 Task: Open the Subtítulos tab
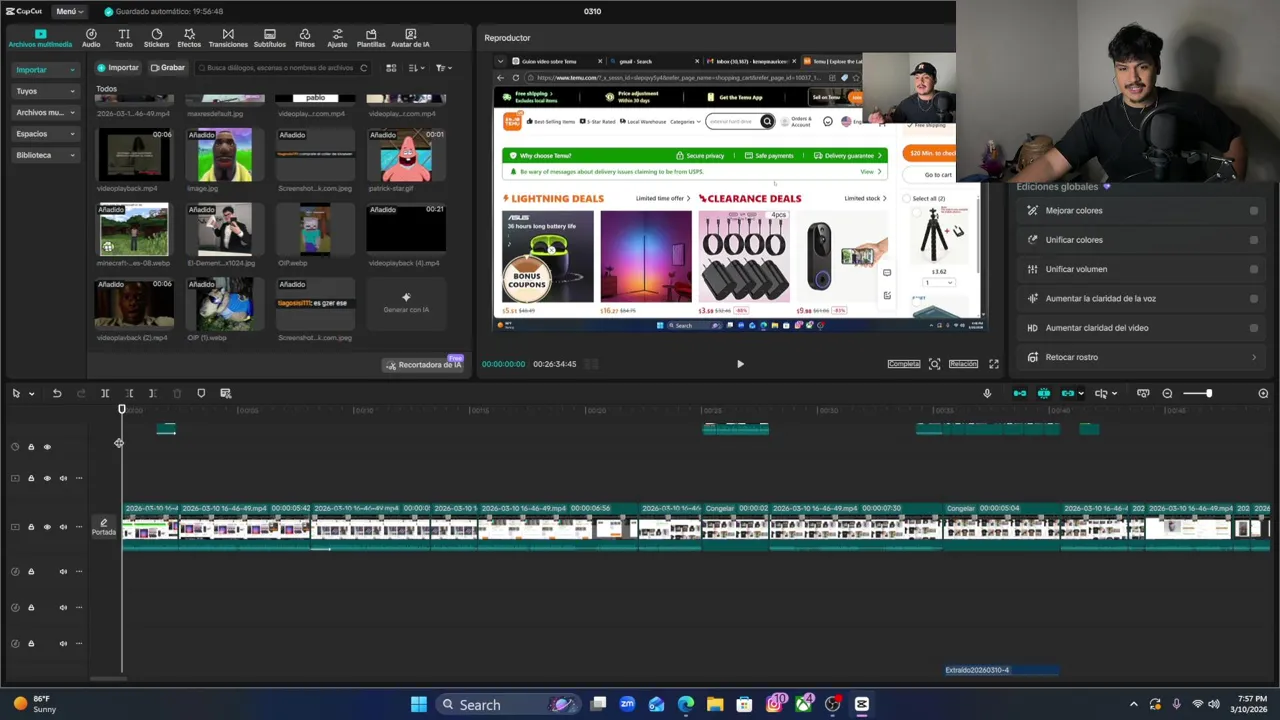269,38
